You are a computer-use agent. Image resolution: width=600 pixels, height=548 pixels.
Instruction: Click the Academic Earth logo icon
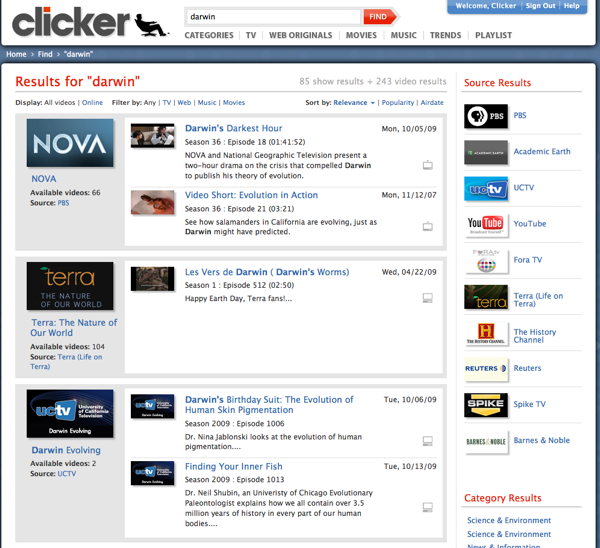click(486, 152)
